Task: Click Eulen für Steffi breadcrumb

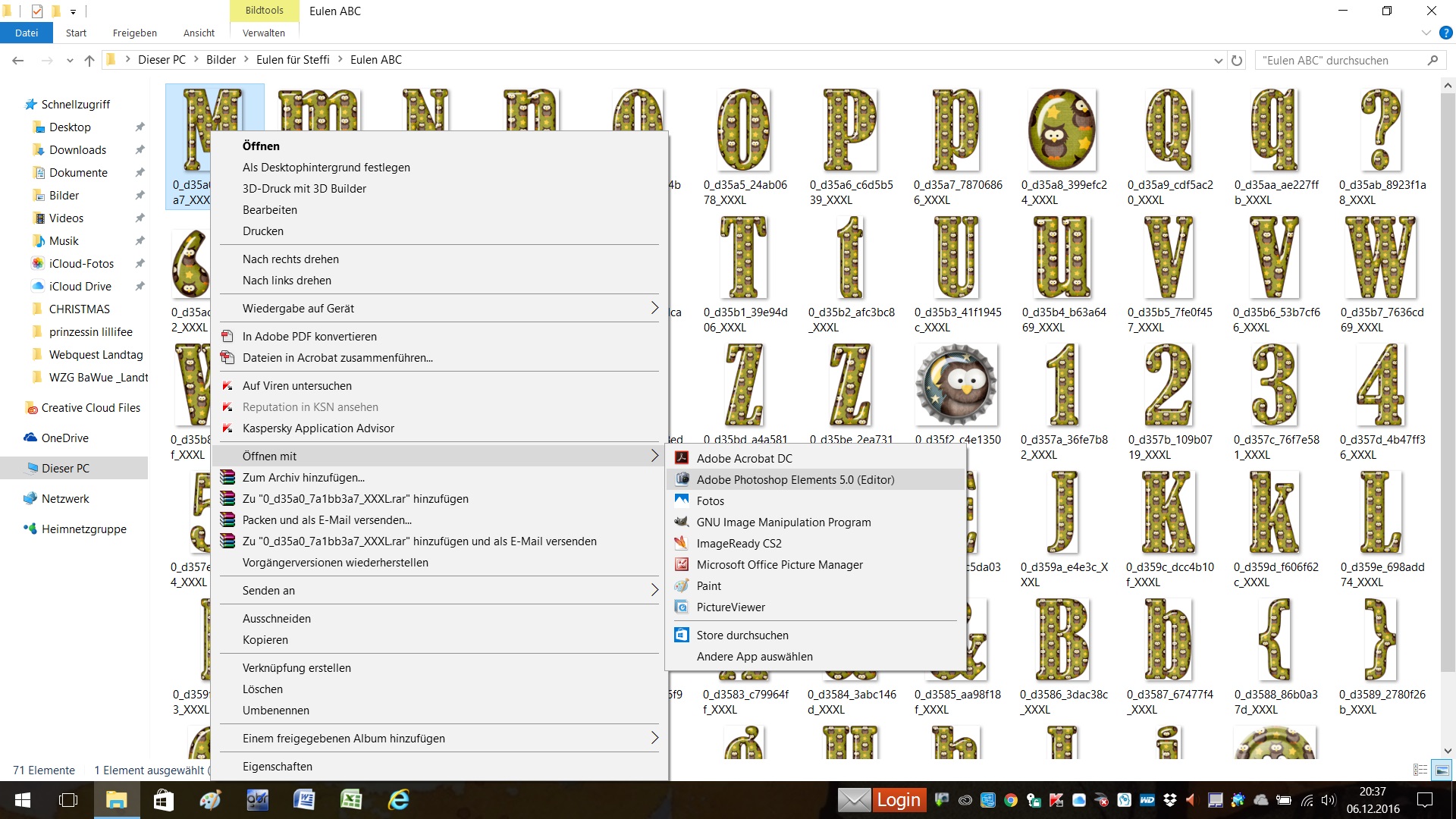Action: click(x=293, y=60)
